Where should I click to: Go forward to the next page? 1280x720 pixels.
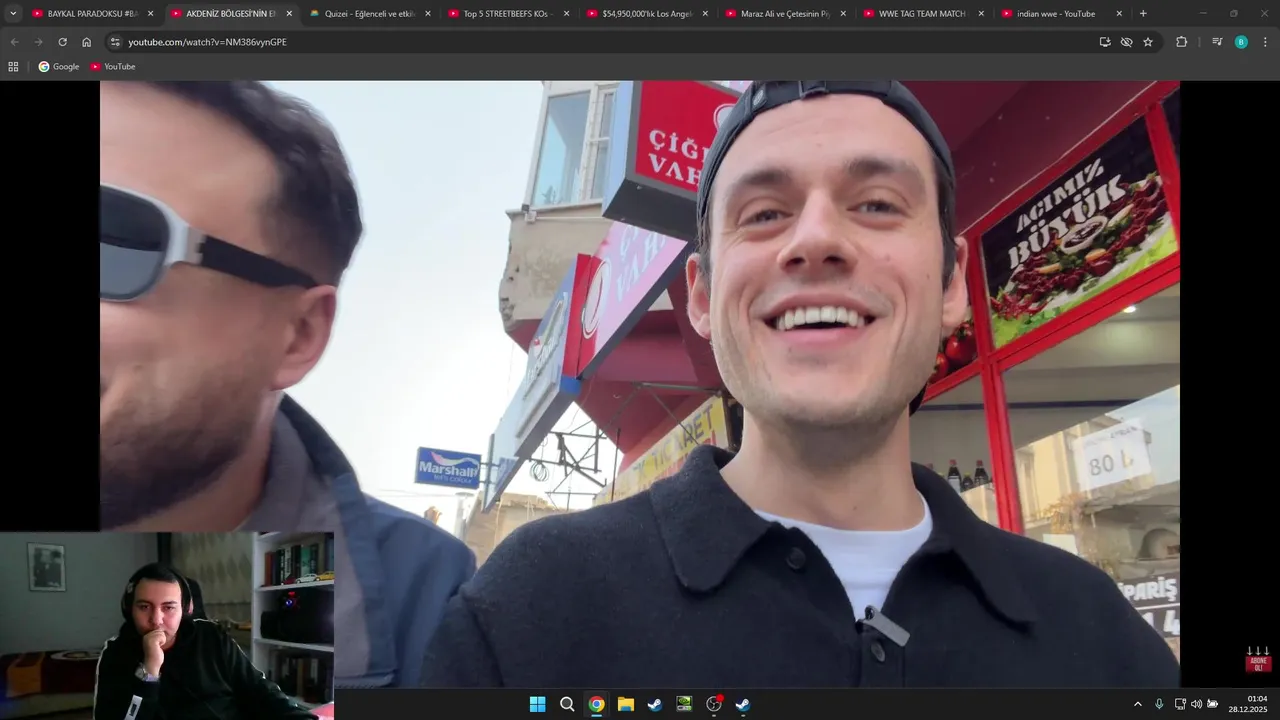coord(38,42)
